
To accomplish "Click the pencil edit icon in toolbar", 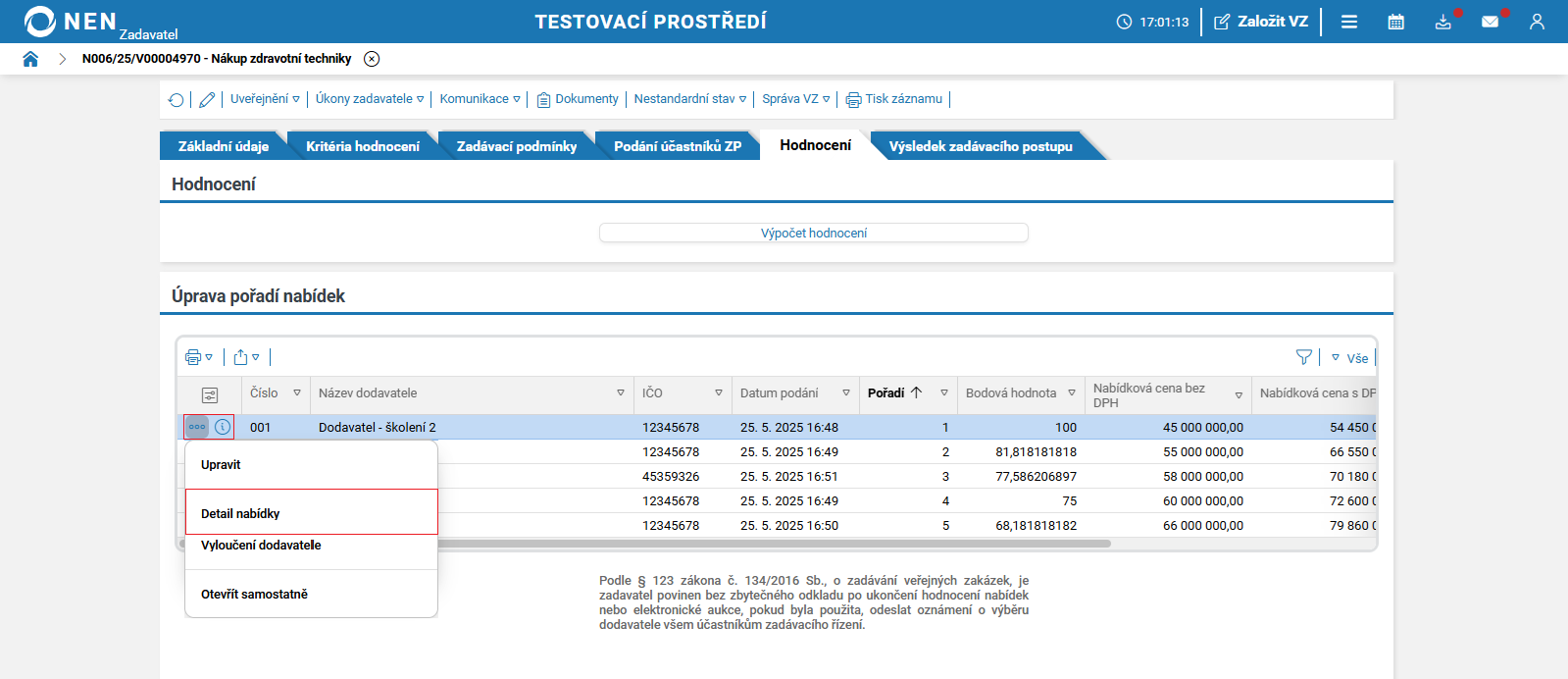I will point(207,99).
